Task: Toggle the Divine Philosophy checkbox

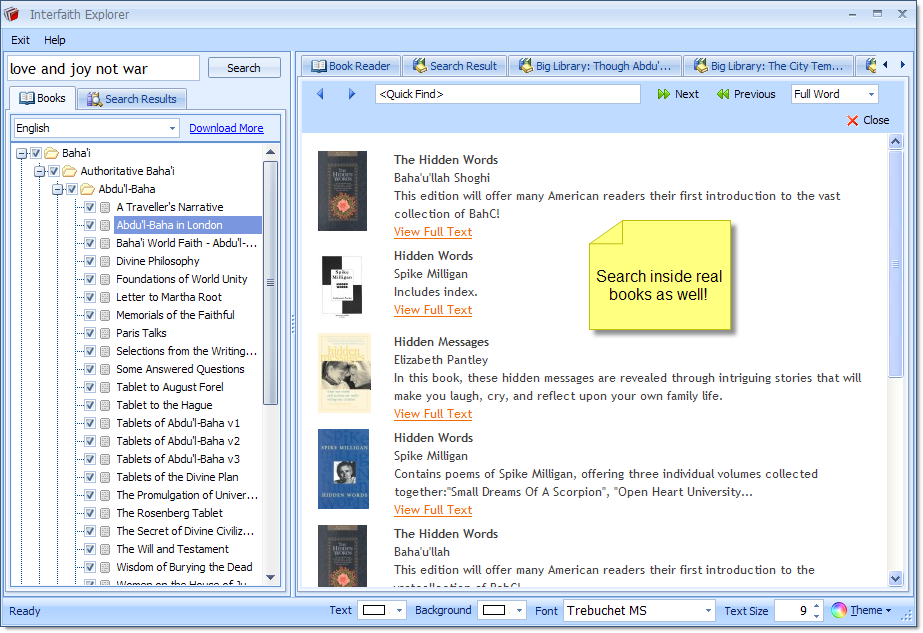Action: (x=89, y=261)
